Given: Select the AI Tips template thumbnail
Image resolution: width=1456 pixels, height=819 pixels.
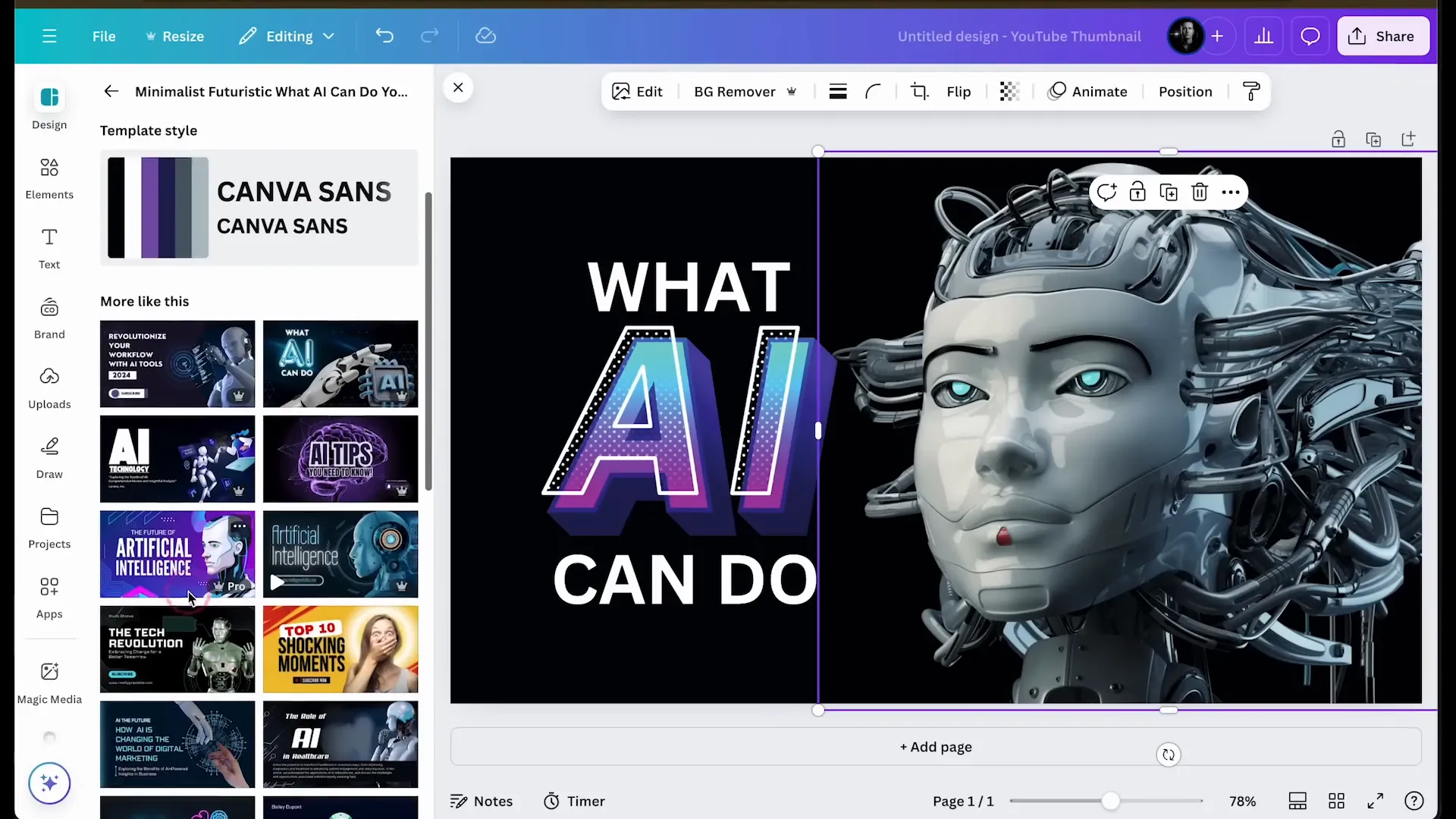Looking at the screenshot, I should click(x=340, y=459).
